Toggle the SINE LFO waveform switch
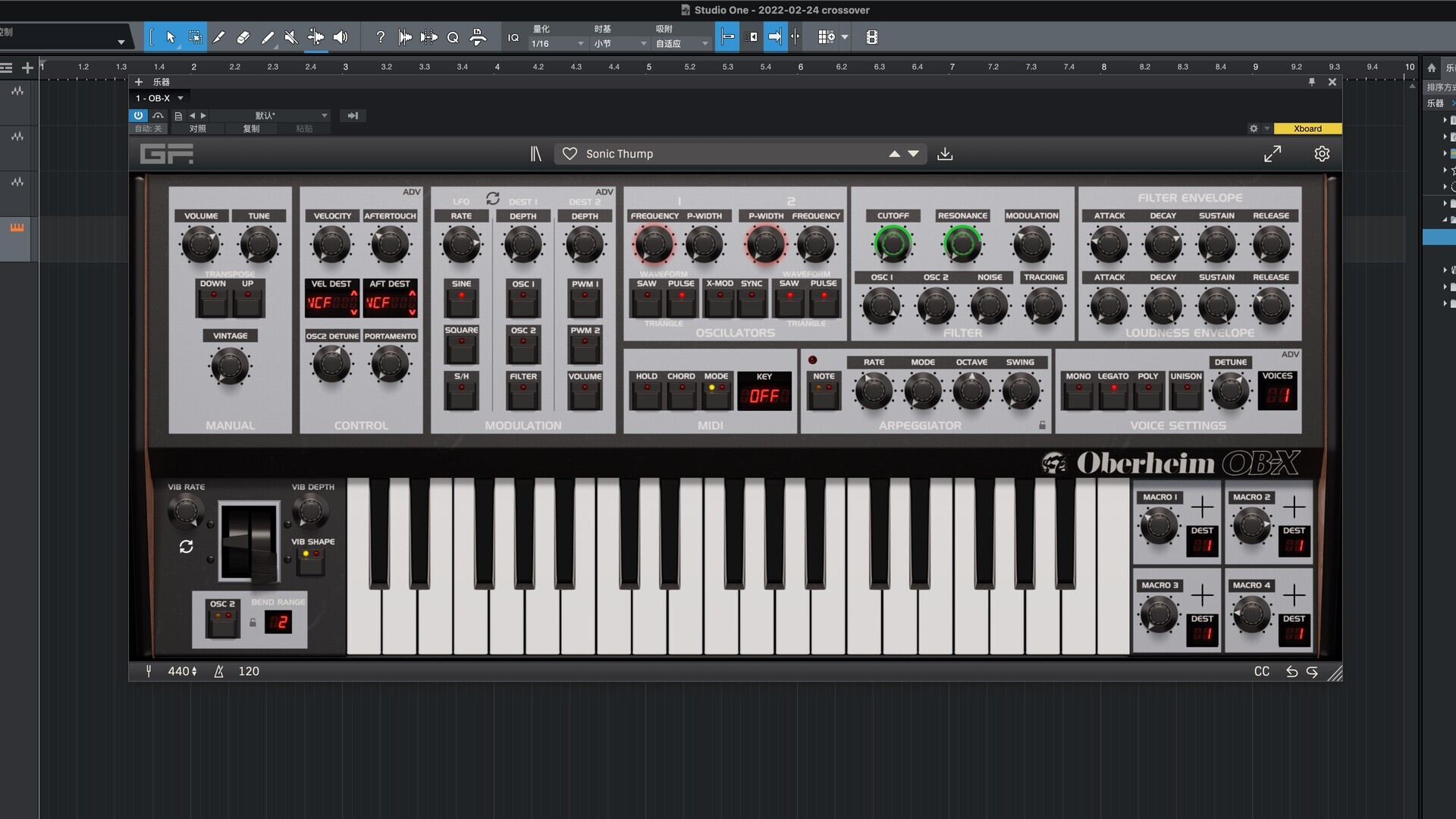 point(462,303)
